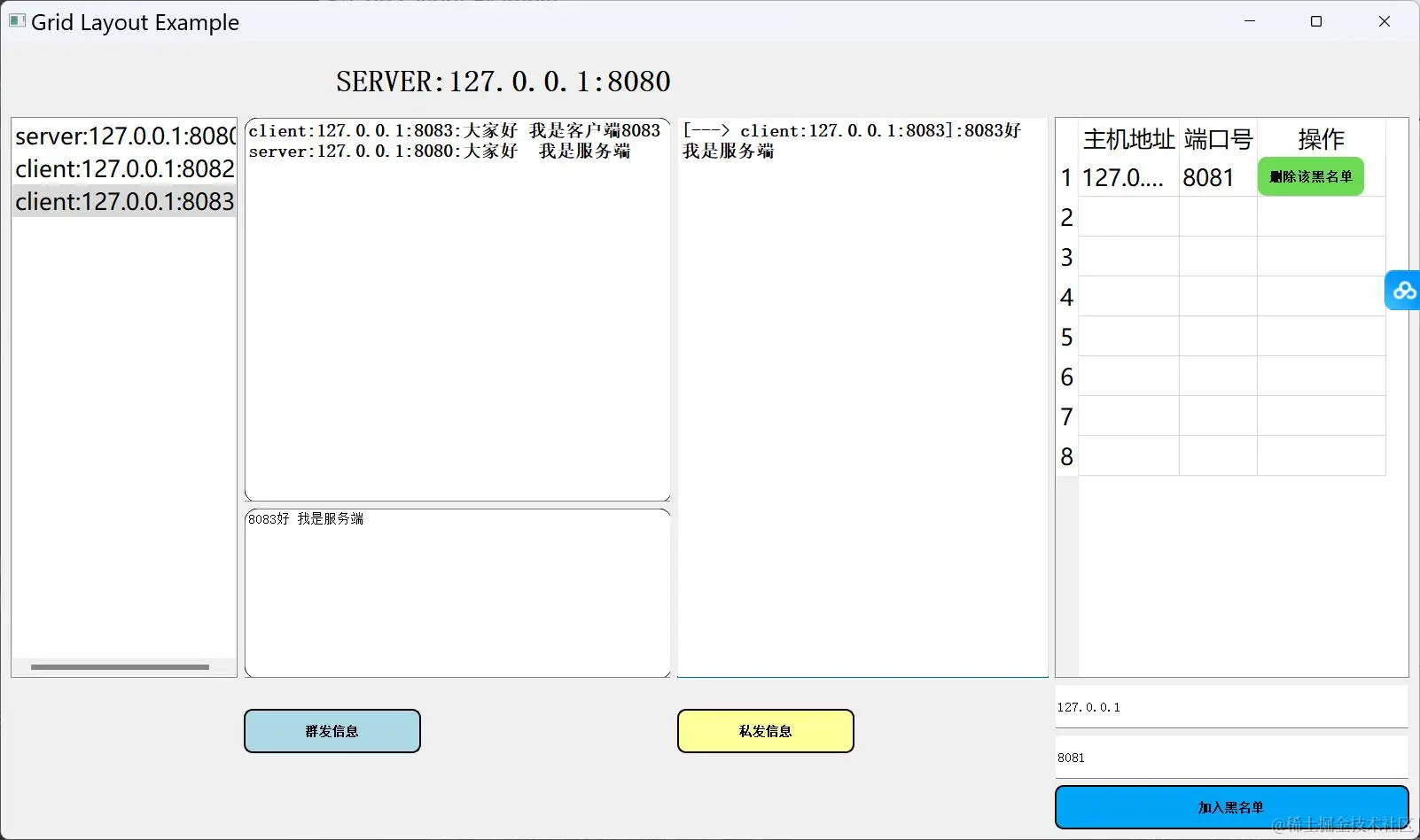Click the Grid Layout Example window icon

pyautogui.click(x=17, y=21)
